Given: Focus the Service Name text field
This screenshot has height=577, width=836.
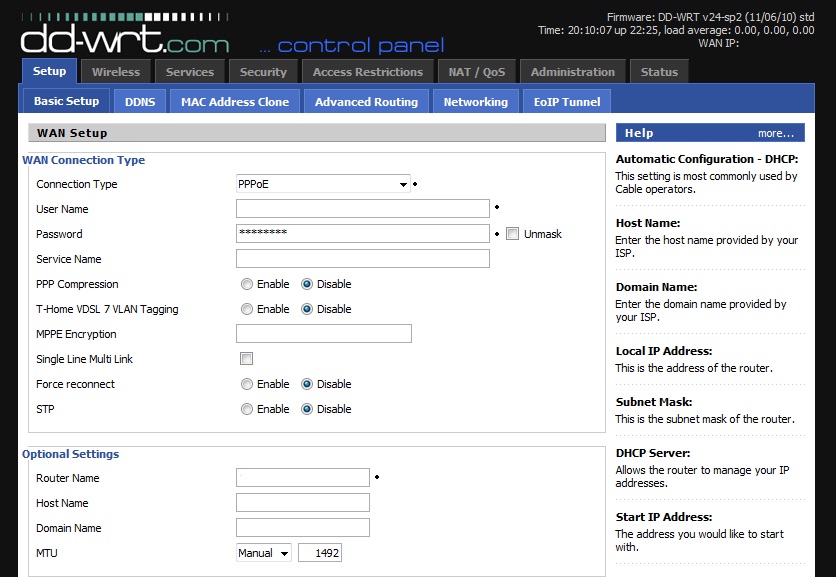Looking at the screenshot, I should click(363, 259).
